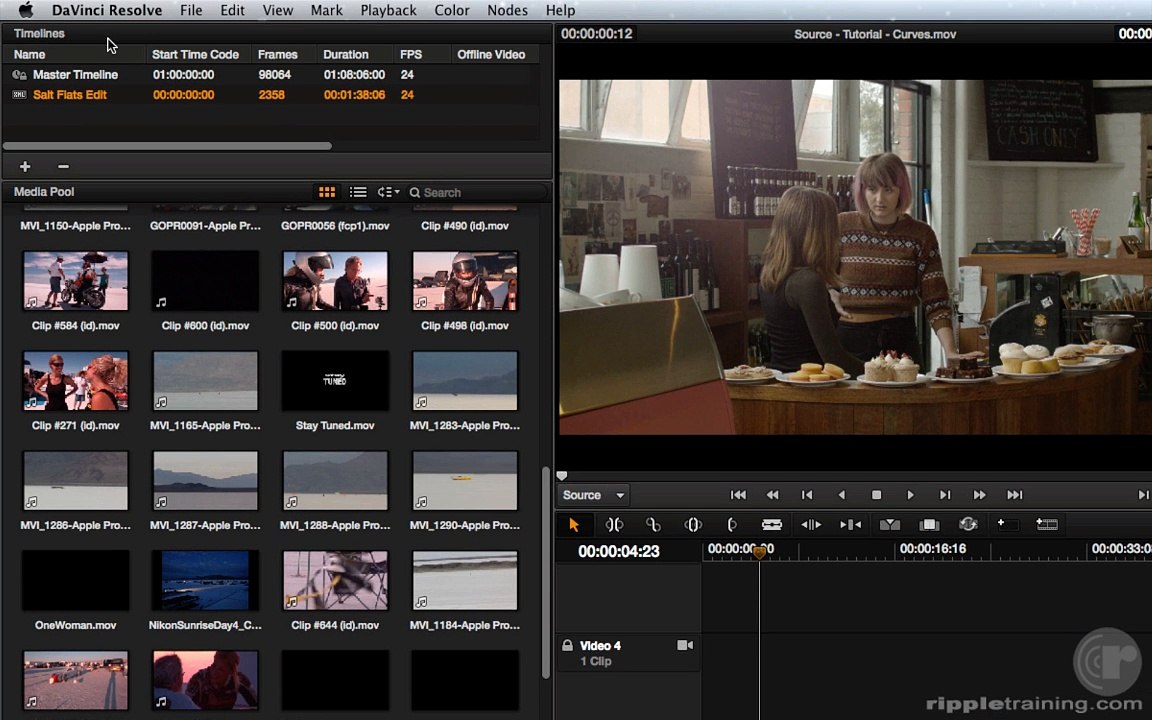
Task: Select the Master Timeline row
Action: [x=272, y=75]
